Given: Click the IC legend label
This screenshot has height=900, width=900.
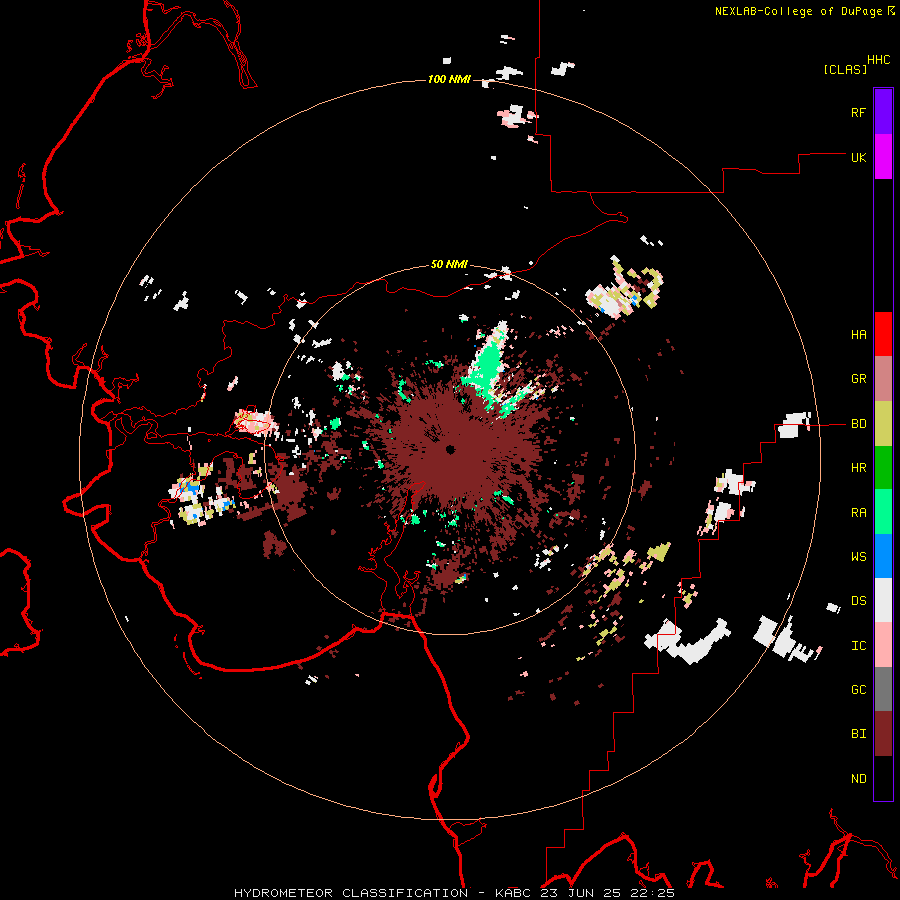Looking at the screenshot, I should [858, 646].
